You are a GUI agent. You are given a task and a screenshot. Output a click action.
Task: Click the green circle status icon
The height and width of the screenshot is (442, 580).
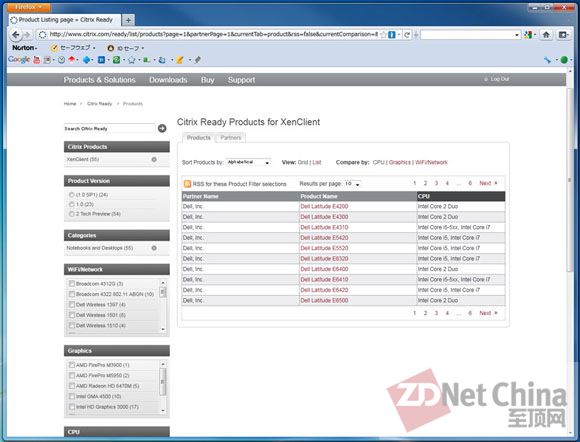click(564, 60)
